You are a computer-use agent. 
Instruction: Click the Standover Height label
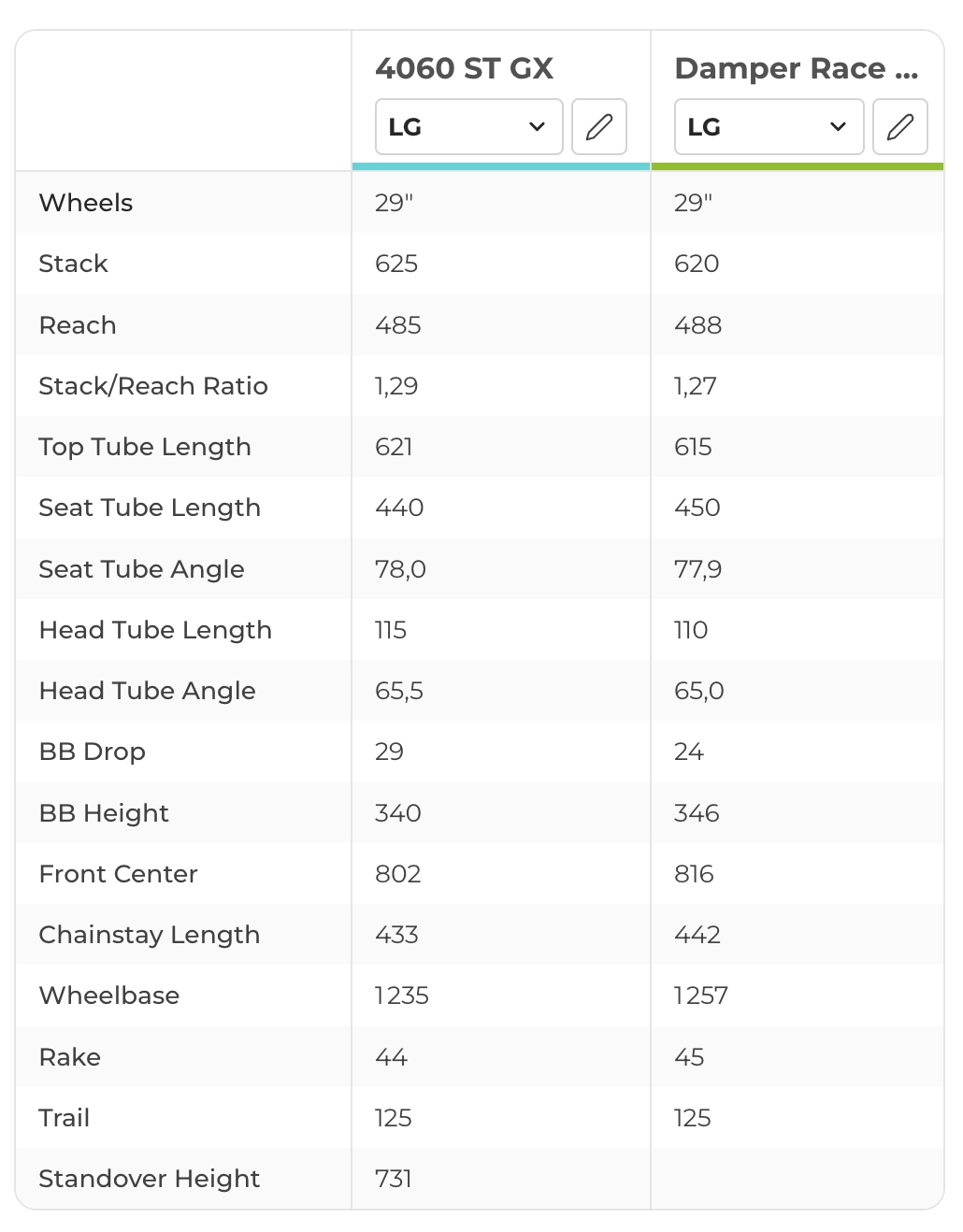pyautogui.click(x=150, y=1179)
